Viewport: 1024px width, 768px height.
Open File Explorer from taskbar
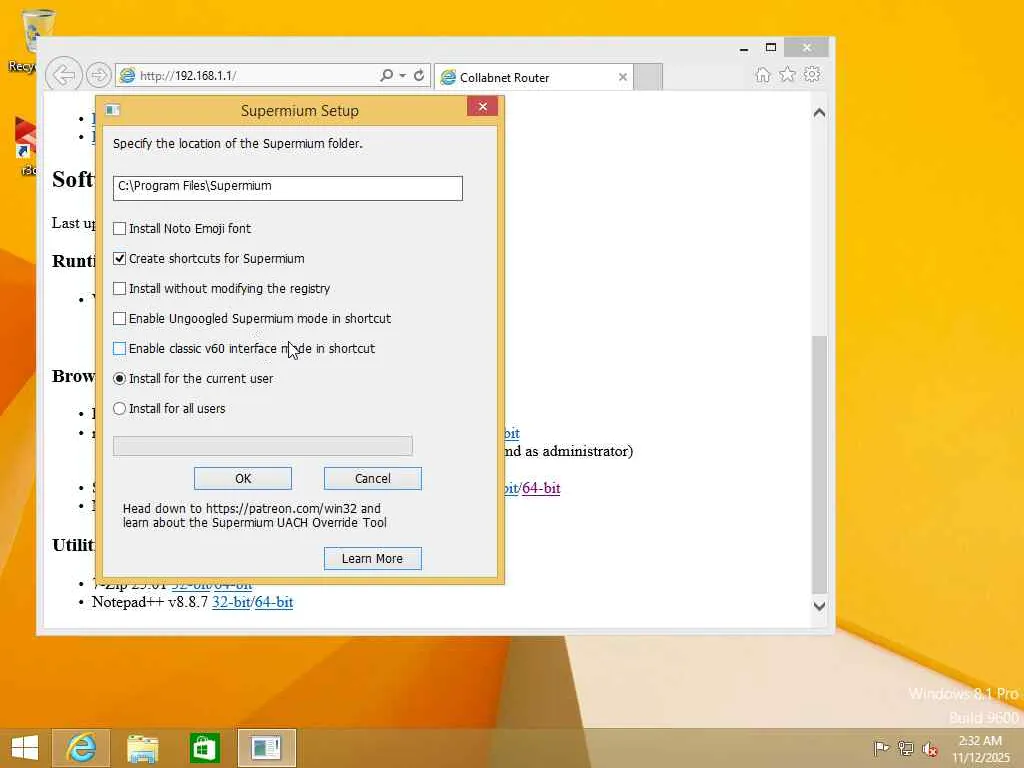[x=142, y=748]
